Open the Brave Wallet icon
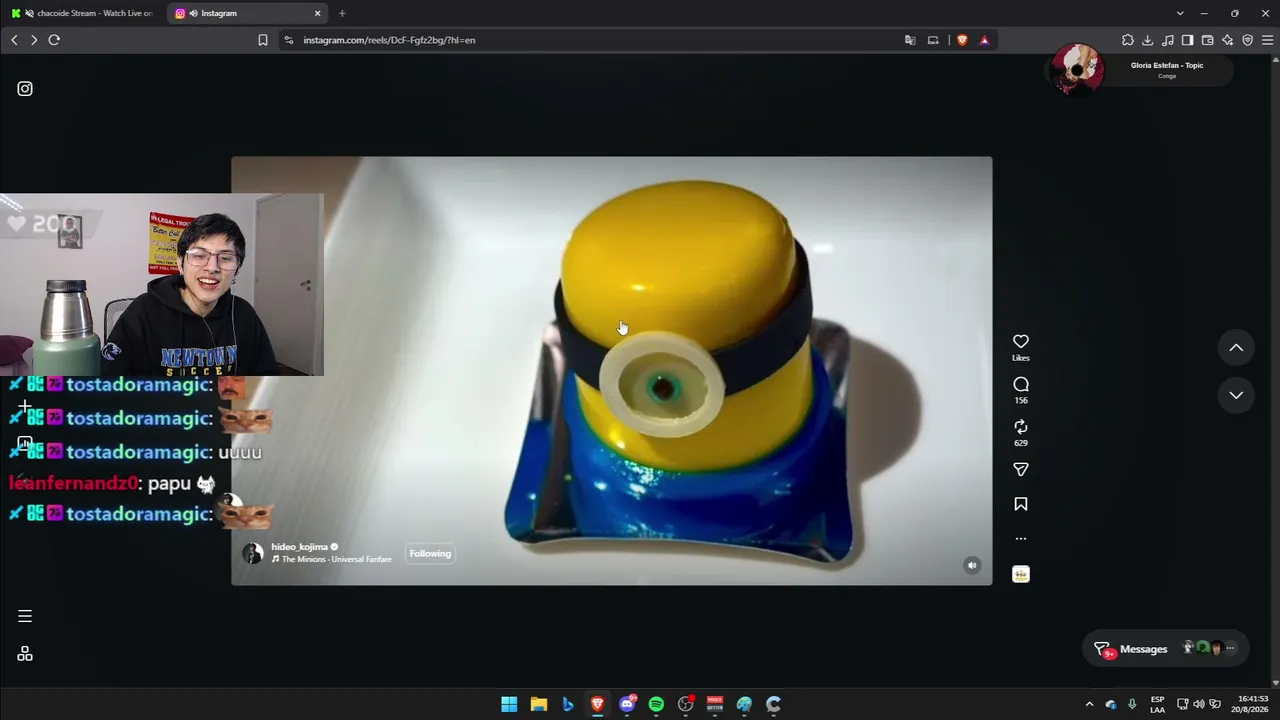 tap(1207, 40)
